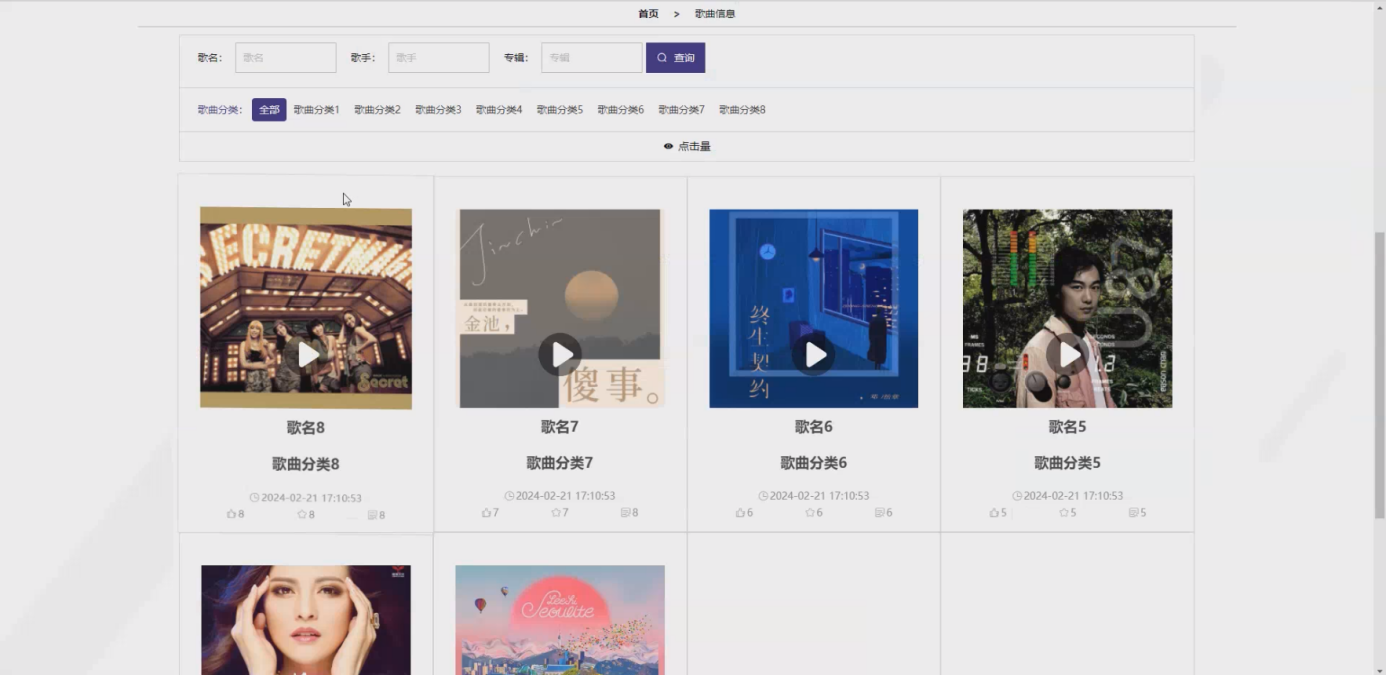Filter by 歌曲分类6 in the category bar
The height and width of the screenshot is (675, 1386).
point(620,110)
